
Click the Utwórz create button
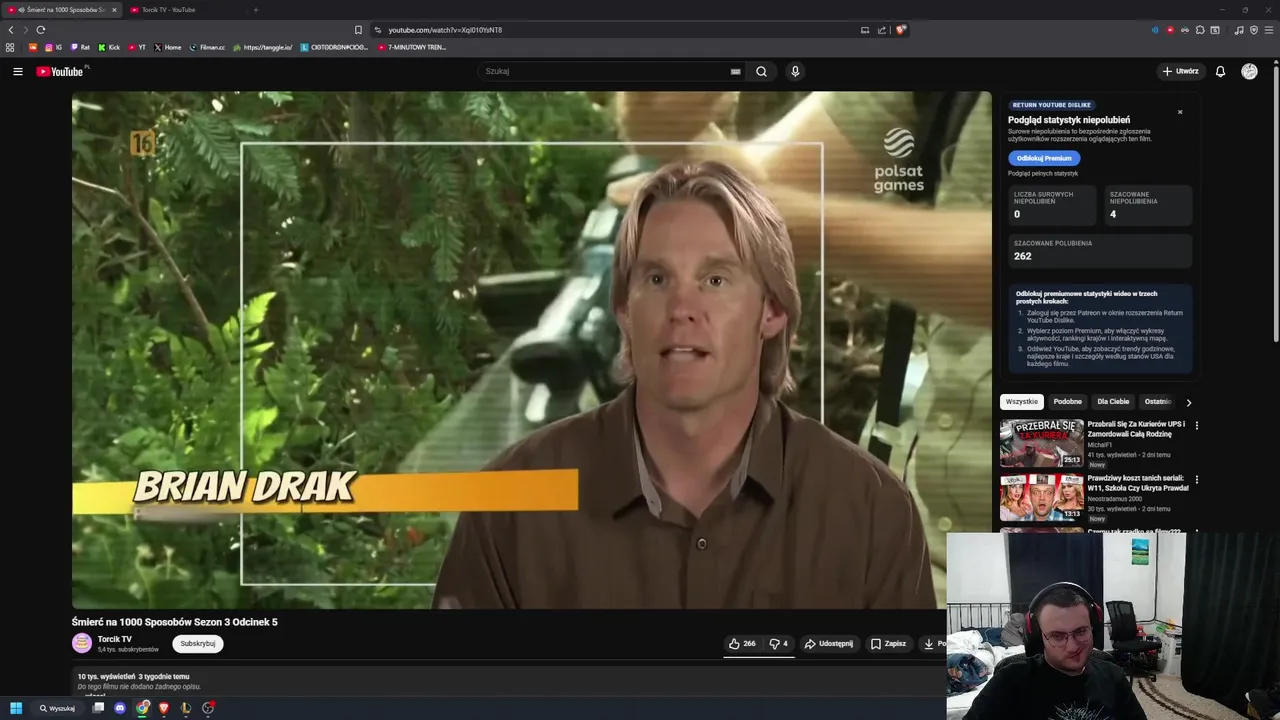(x=1180, y=71)
